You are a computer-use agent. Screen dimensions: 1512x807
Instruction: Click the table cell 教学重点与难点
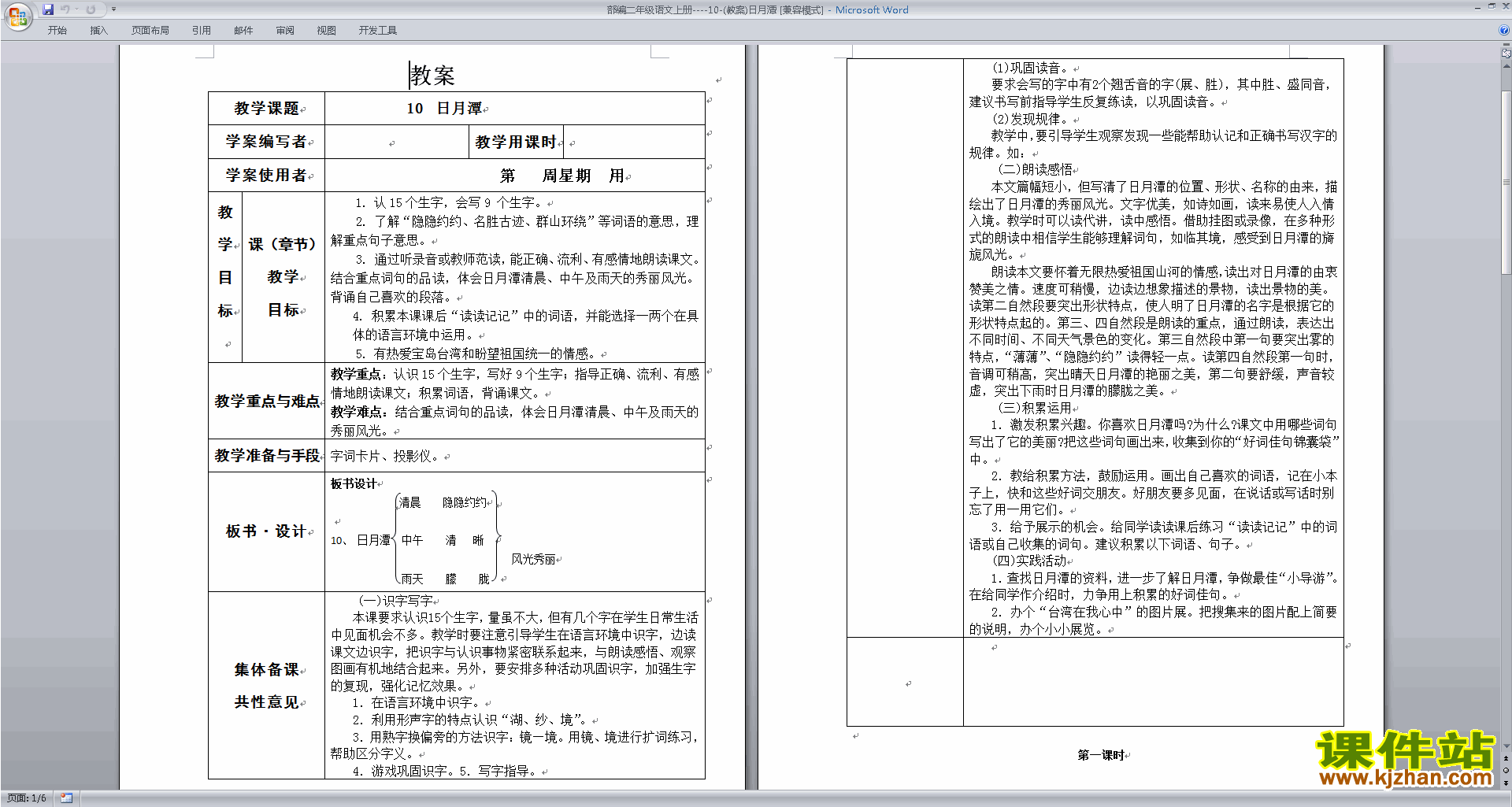(x=267, y=402)
